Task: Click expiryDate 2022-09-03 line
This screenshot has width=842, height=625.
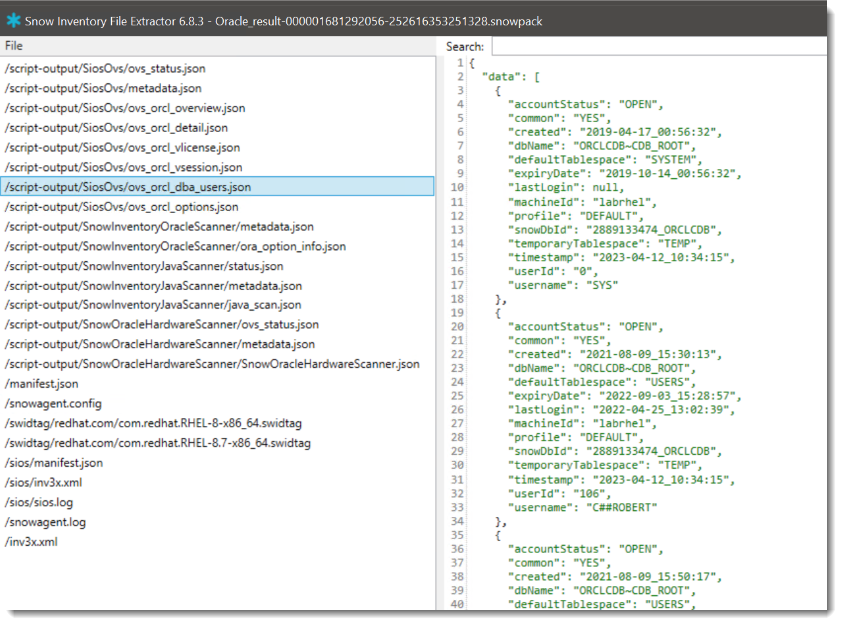Action: pyautogui.click(x=625, y=396)
